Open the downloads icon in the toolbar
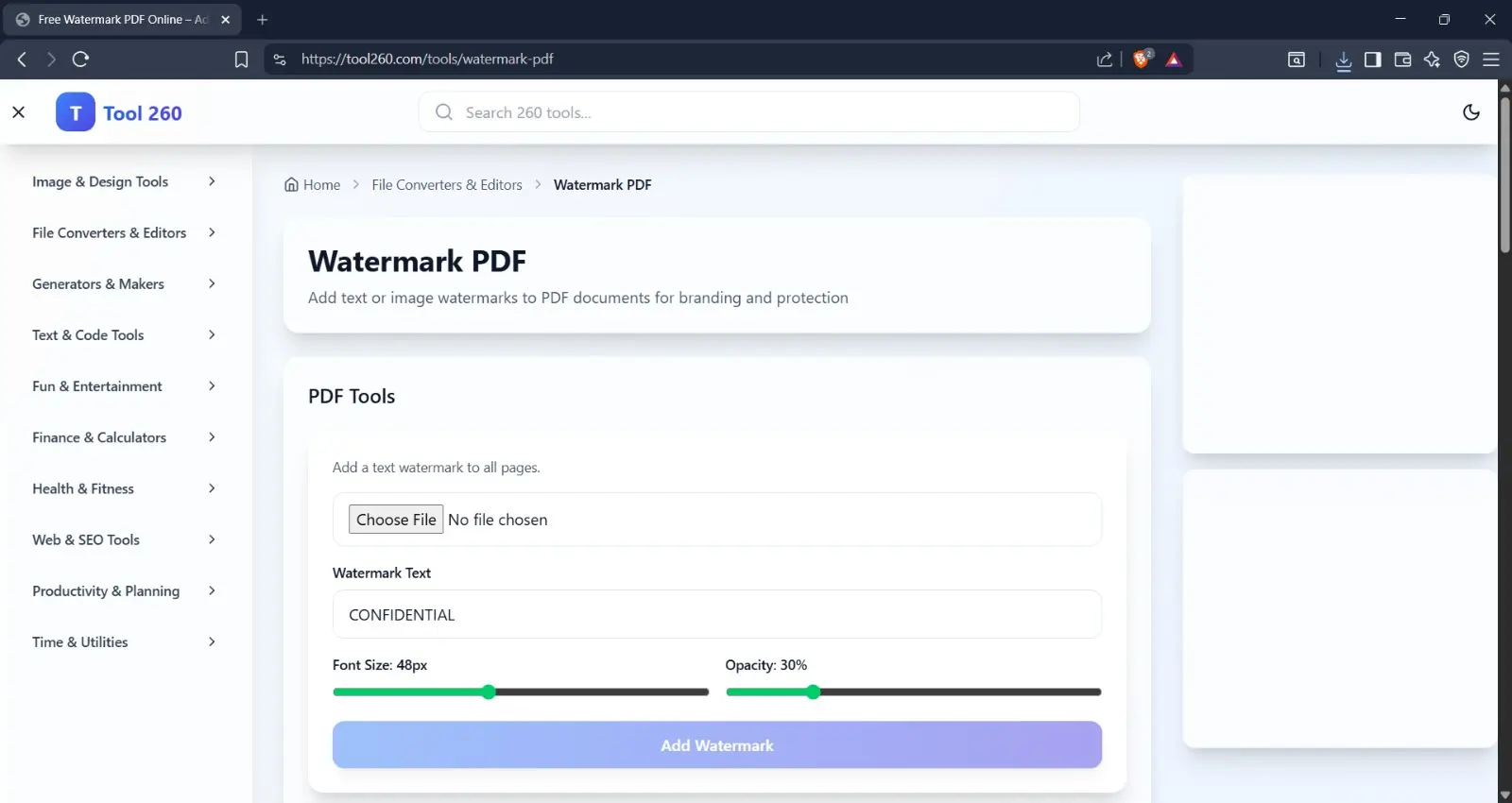Screen dimensions: 1512x803 point(1343,60)
